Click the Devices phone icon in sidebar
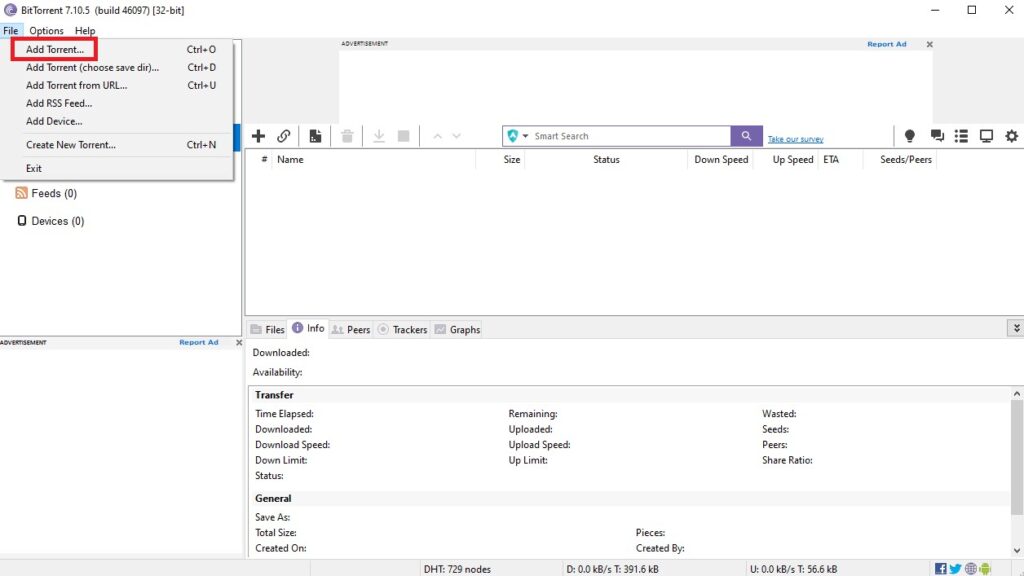The height and width of the screenshot is (576, 1024). pyautogui.click(x=22, y=221)
